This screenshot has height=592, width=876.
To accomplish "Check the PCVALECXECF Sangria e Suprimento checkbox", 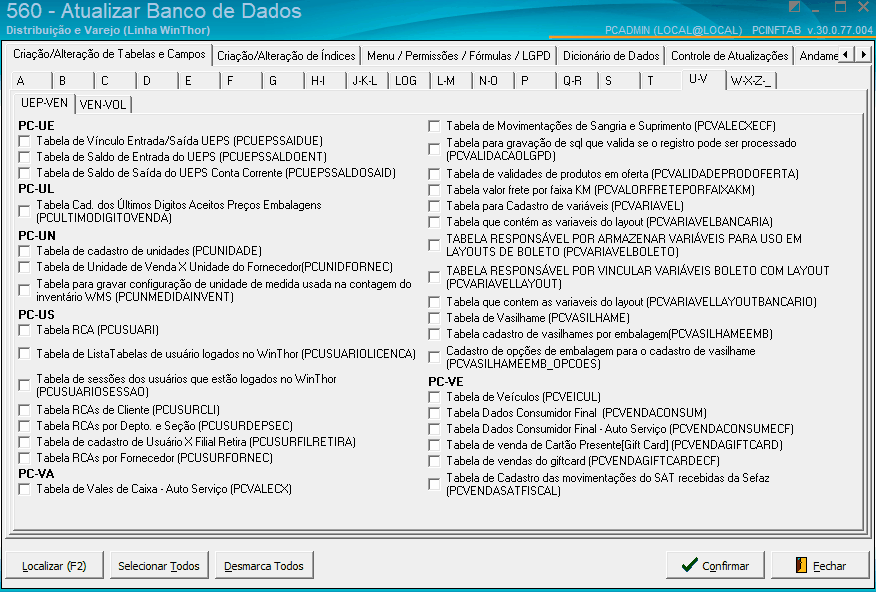I will pos(434,126).
